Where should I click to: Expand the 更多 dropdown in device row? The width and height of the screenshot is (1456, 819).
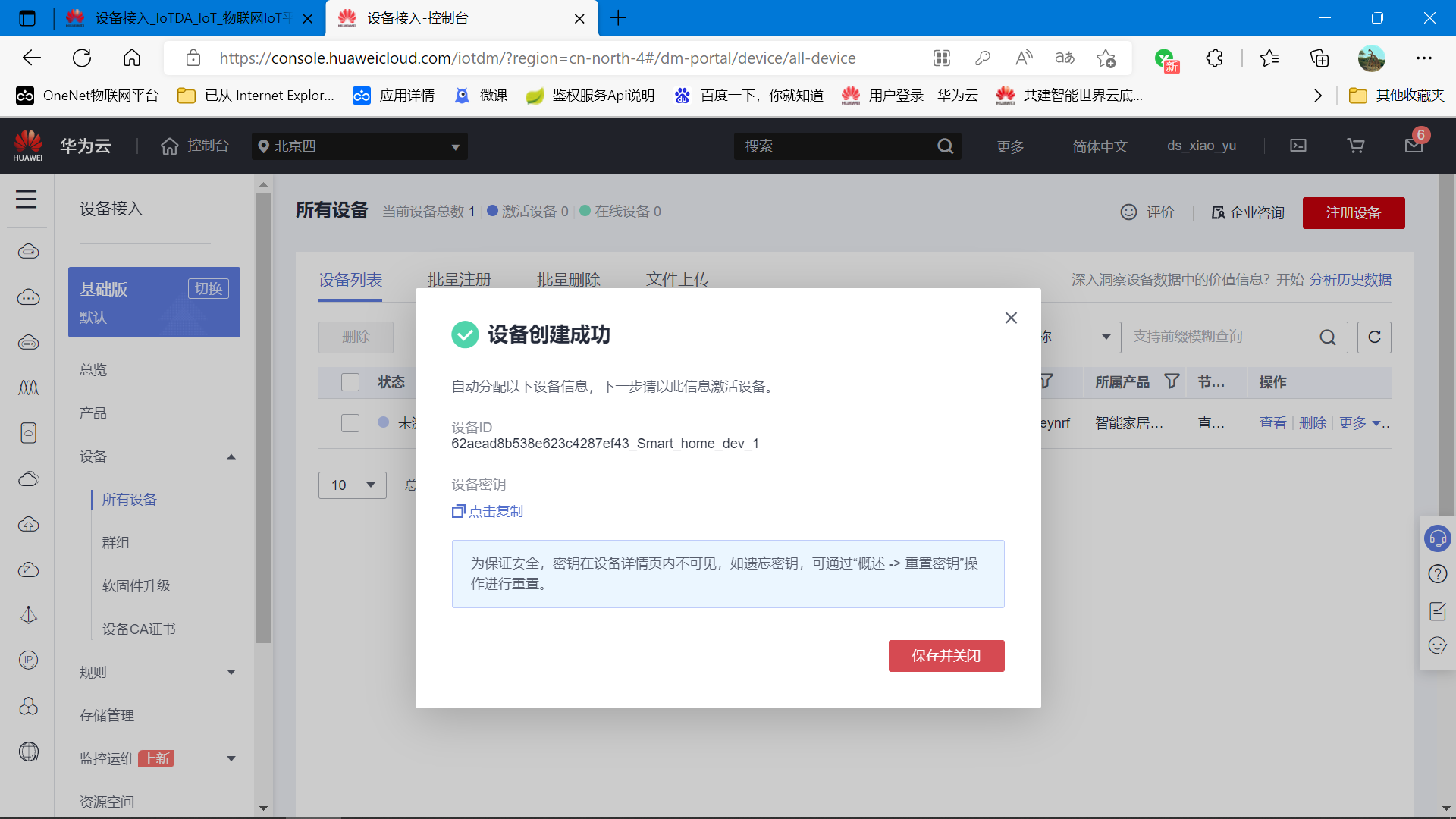click(1360, 423)
